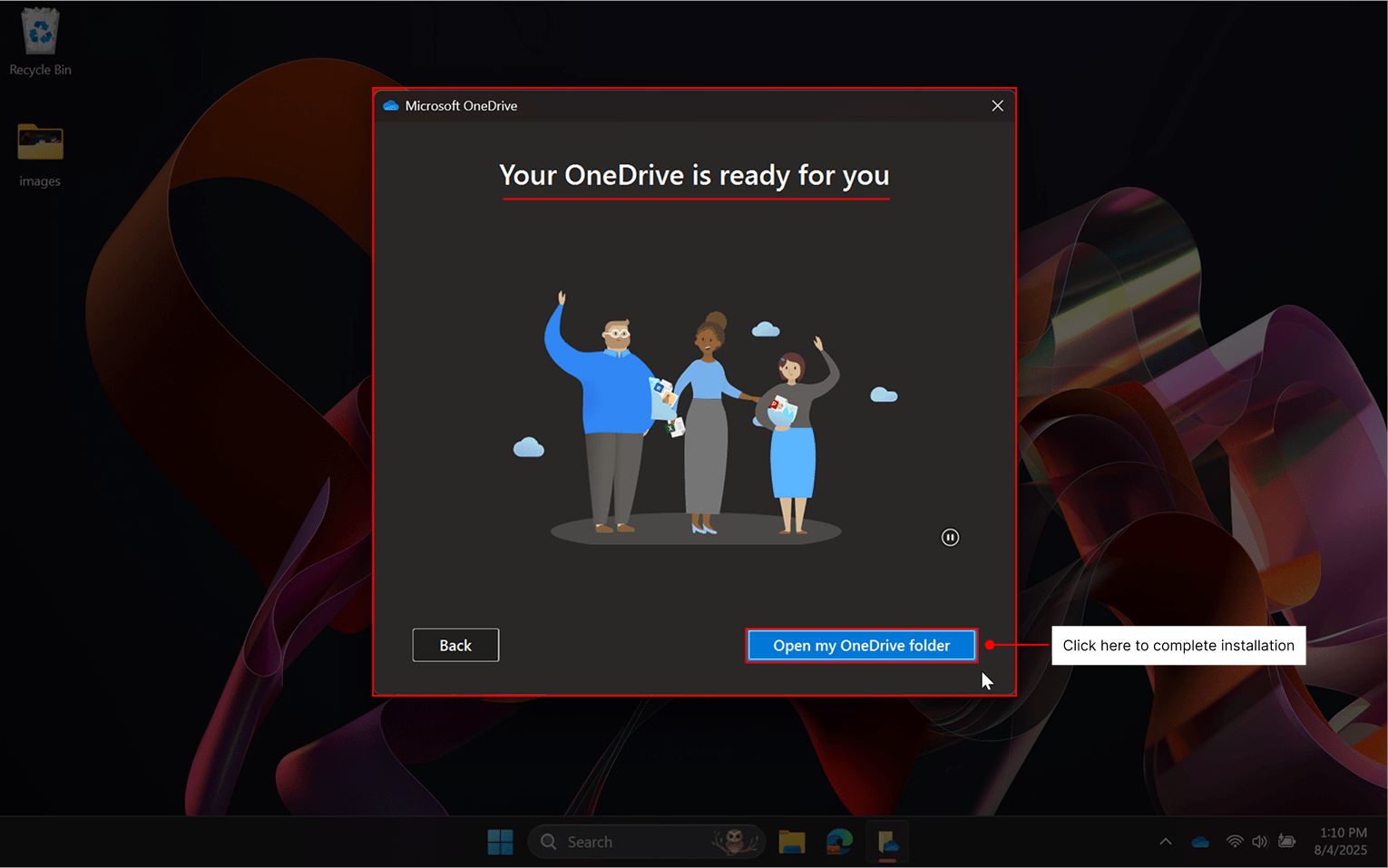
Task: Expand the hidden system tray icons chevron
Action: (1166, 842)
